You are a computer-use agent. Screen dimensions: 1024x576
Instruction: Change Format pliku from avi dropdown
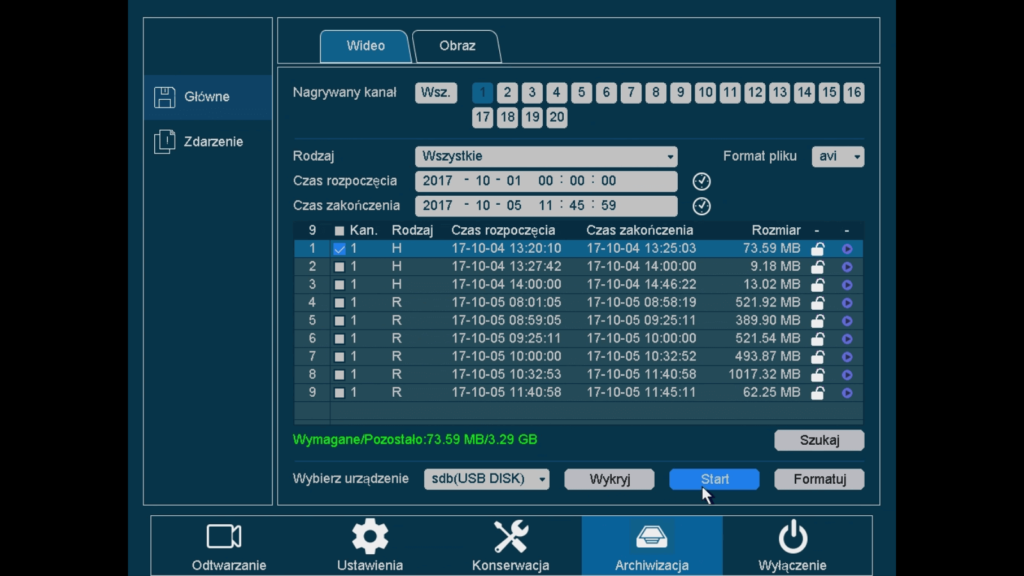click(x=838, y=156)
